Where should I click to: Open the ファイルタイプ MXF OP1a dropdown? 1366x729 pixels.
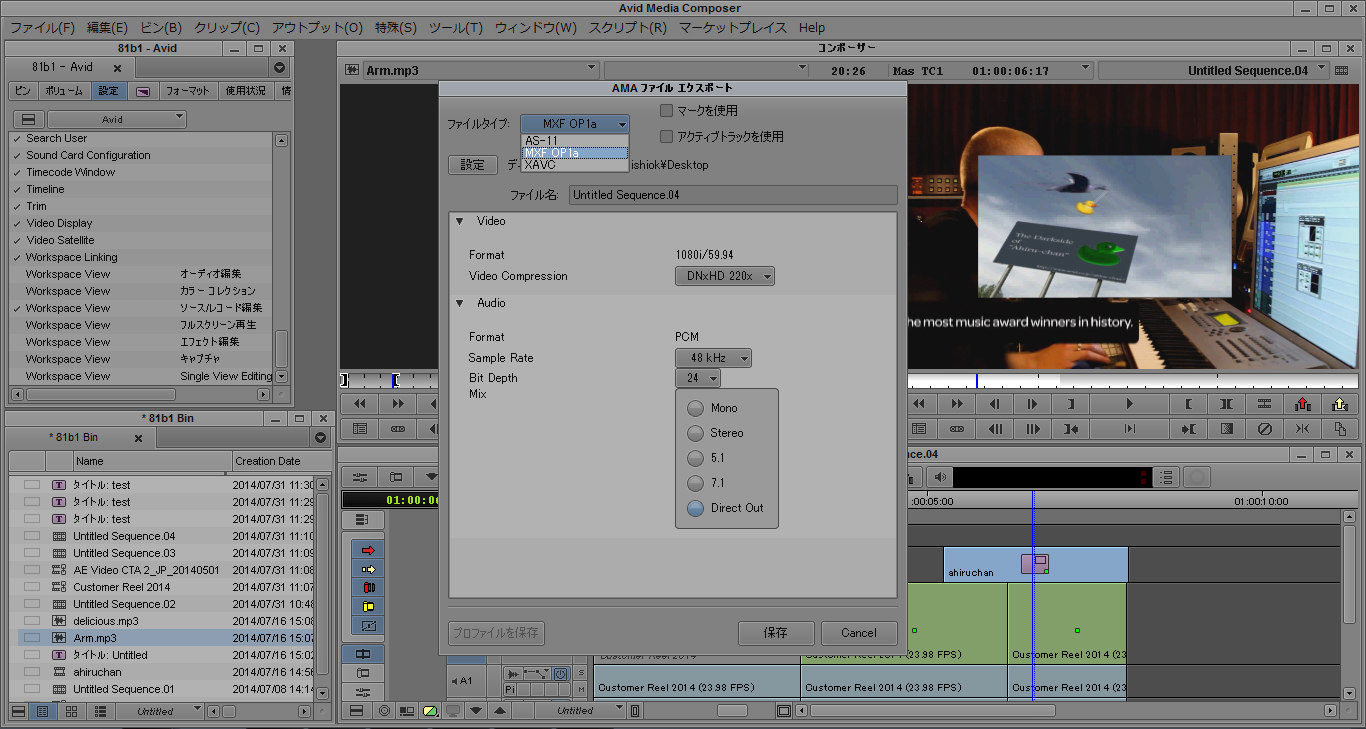pos(575,124)
